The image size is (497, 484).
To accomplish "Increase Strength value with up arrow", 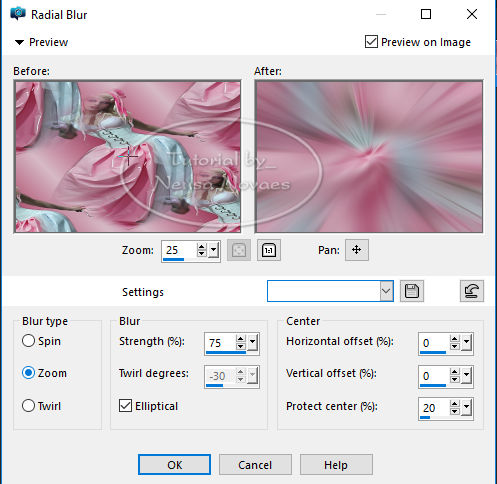I will pos(240,339).
